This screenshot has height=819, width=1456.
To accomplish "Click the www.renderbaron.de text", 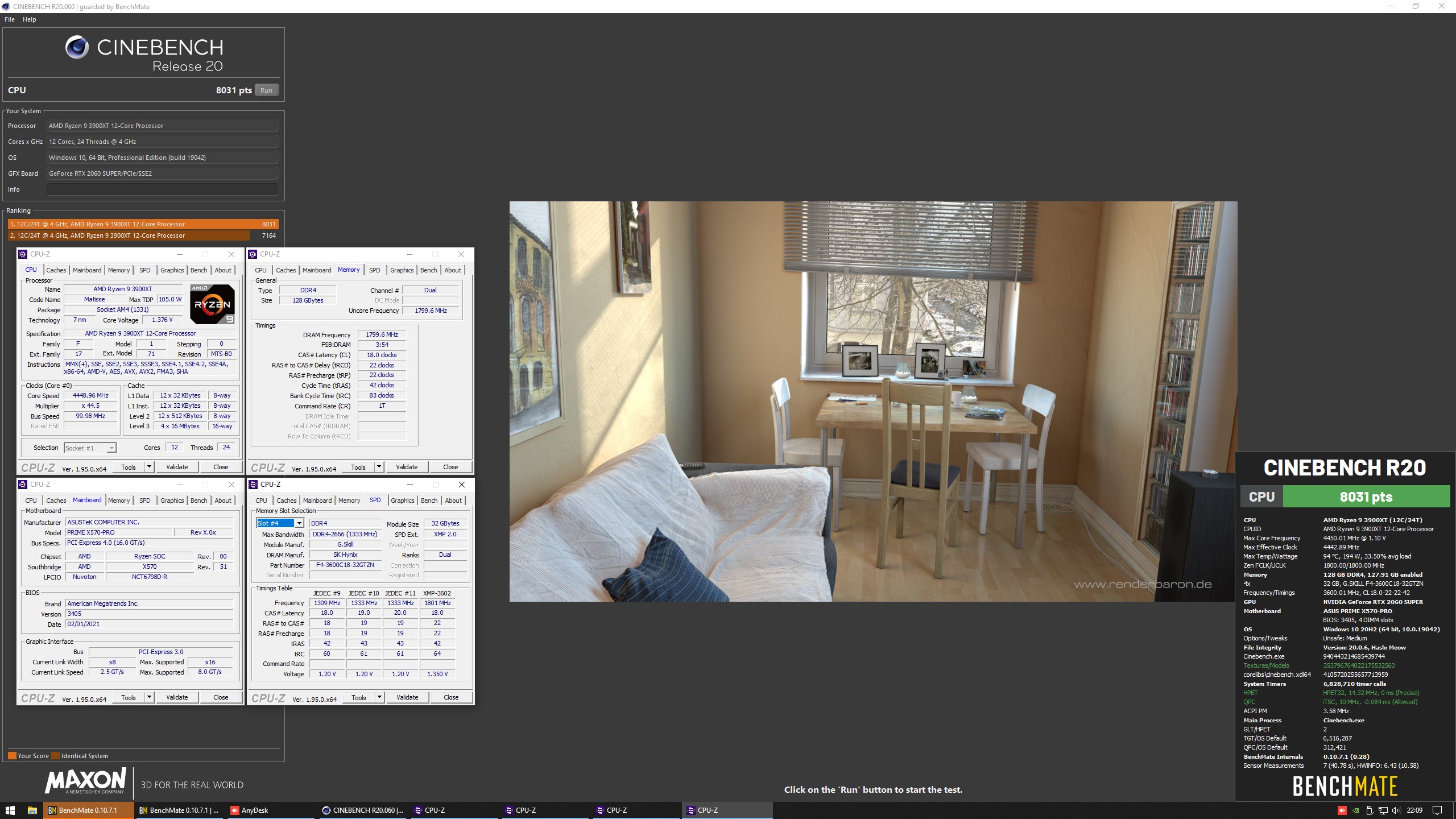I will [1143, 584].
